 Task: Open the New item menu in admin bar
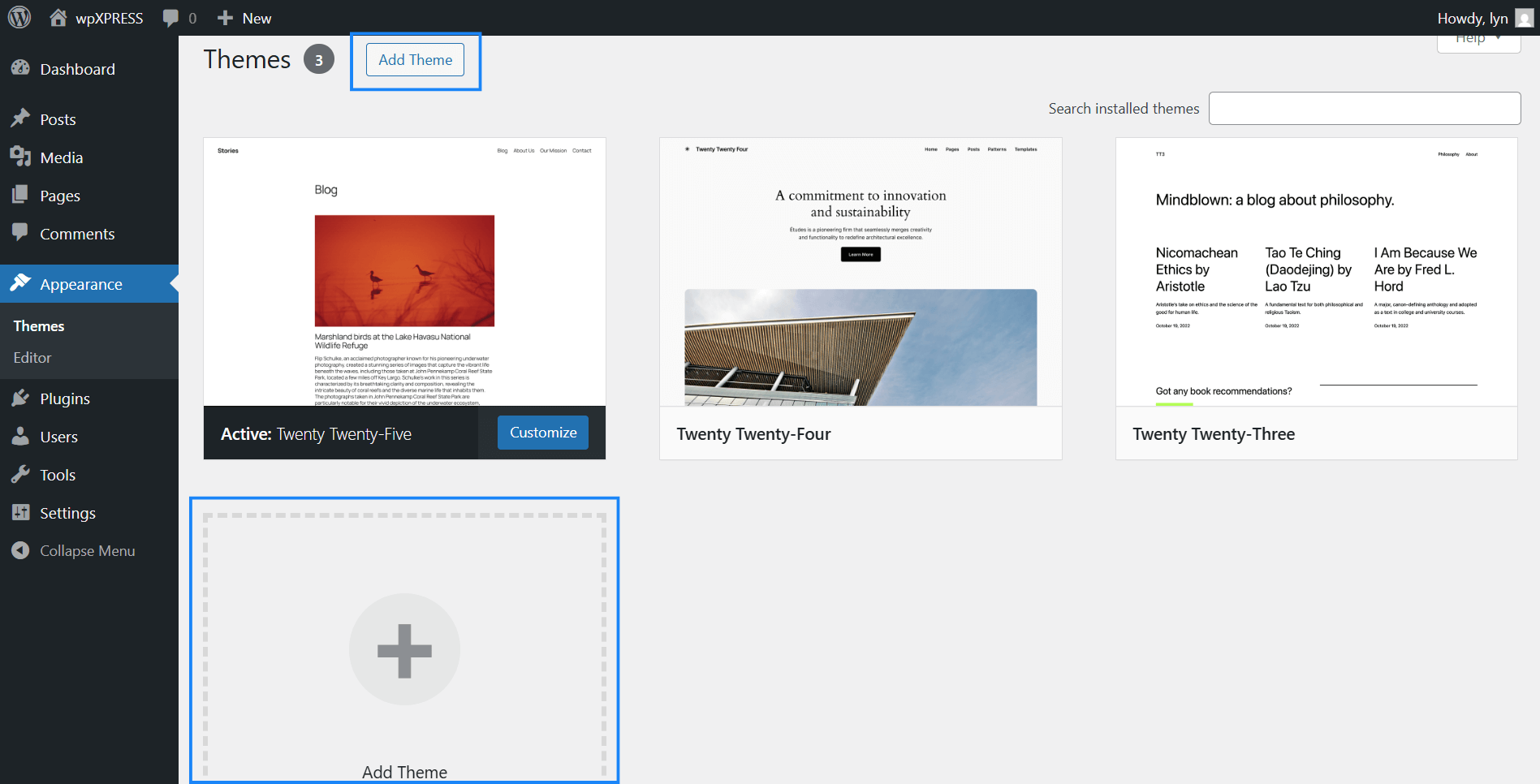coord(243,17)
